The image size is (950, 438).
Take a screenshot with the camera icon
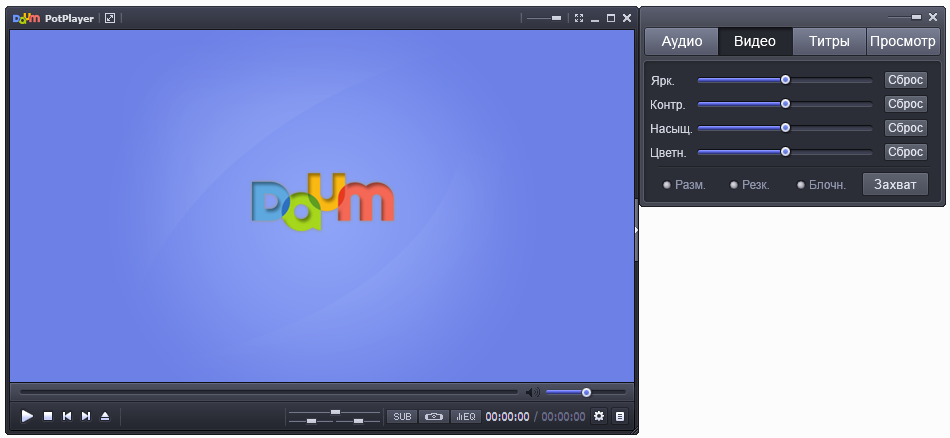point(434,417)
